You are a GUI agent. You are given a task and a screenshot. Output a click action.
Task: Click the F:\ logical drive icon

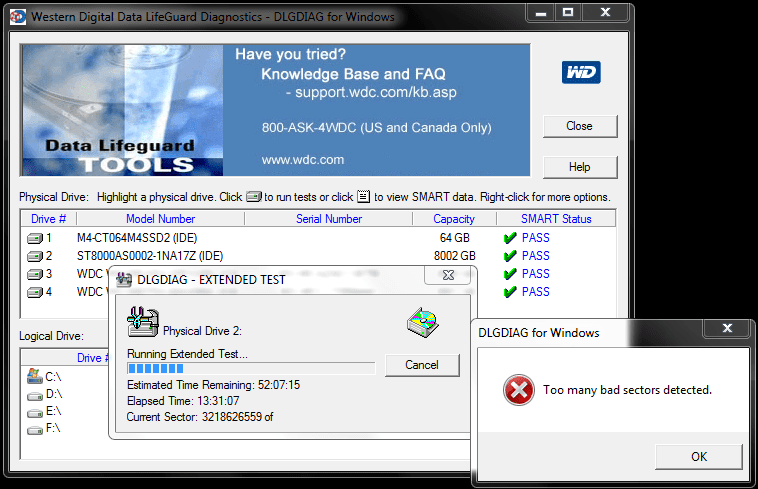(x=35, y=430)
